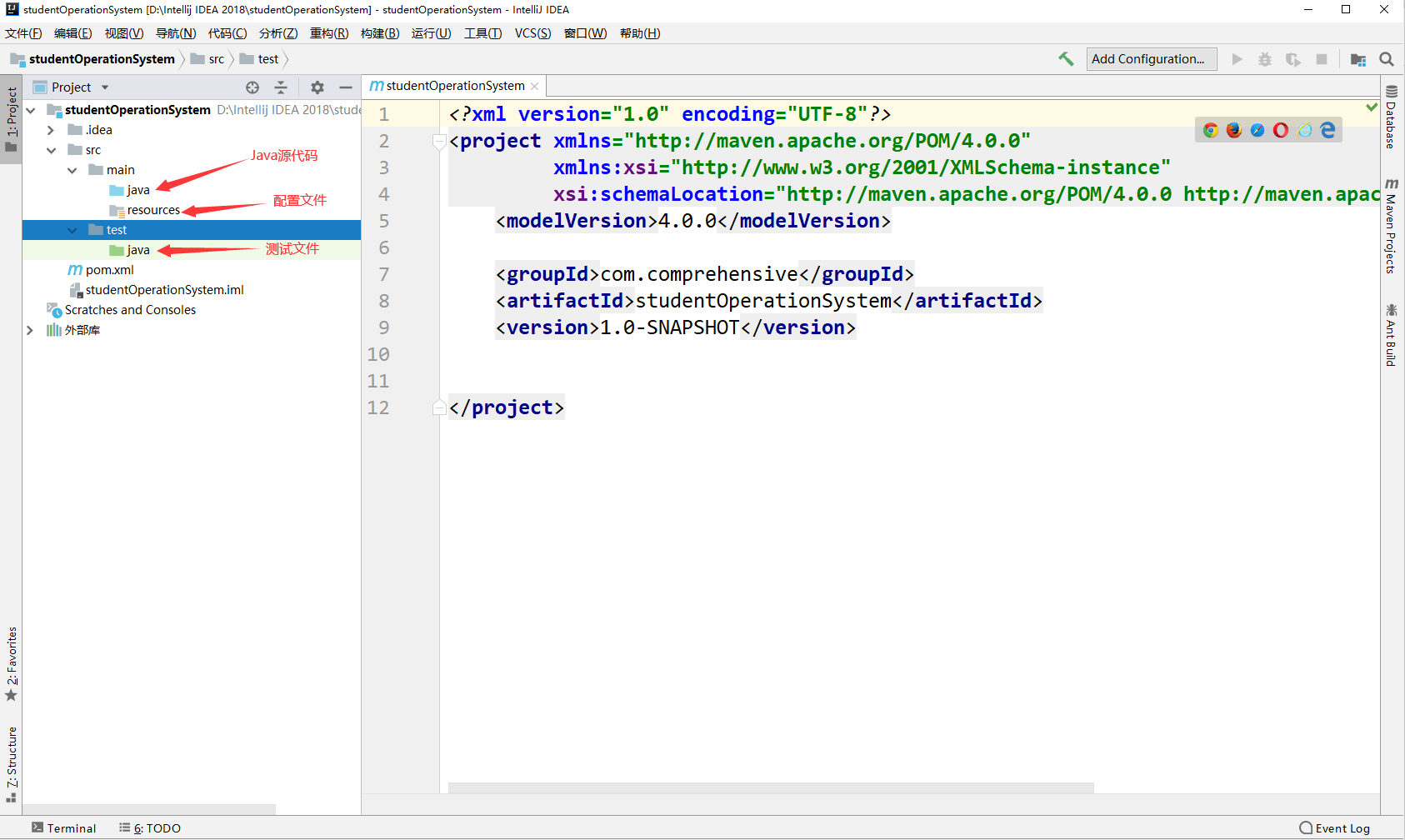Collapse the src folder
The height and width of the screenshot is (840, 1405).
(x=51, y=150)
